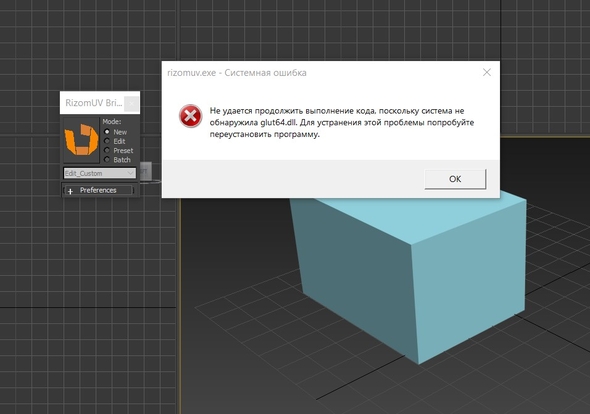Image resolution: width=590 pixels, height=414 pixels.
Task: Open the Edit_Custom preset dropdown
Action: [100, 173]
